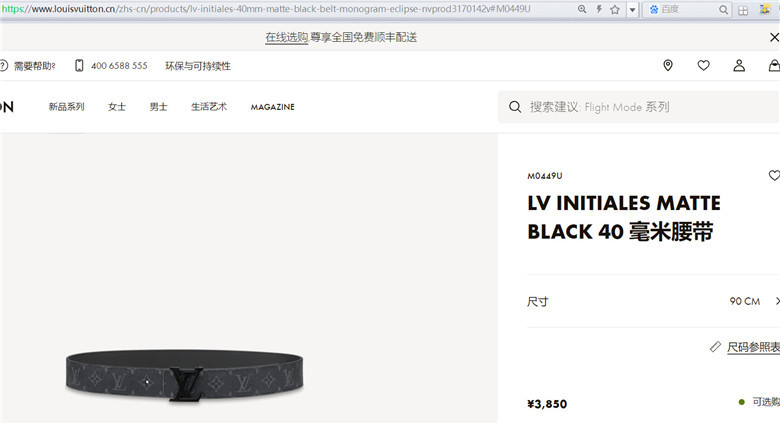Add product M0449U to wishlist heart
780x424 pixels.
pyautogui.click(x=774, y=175)
